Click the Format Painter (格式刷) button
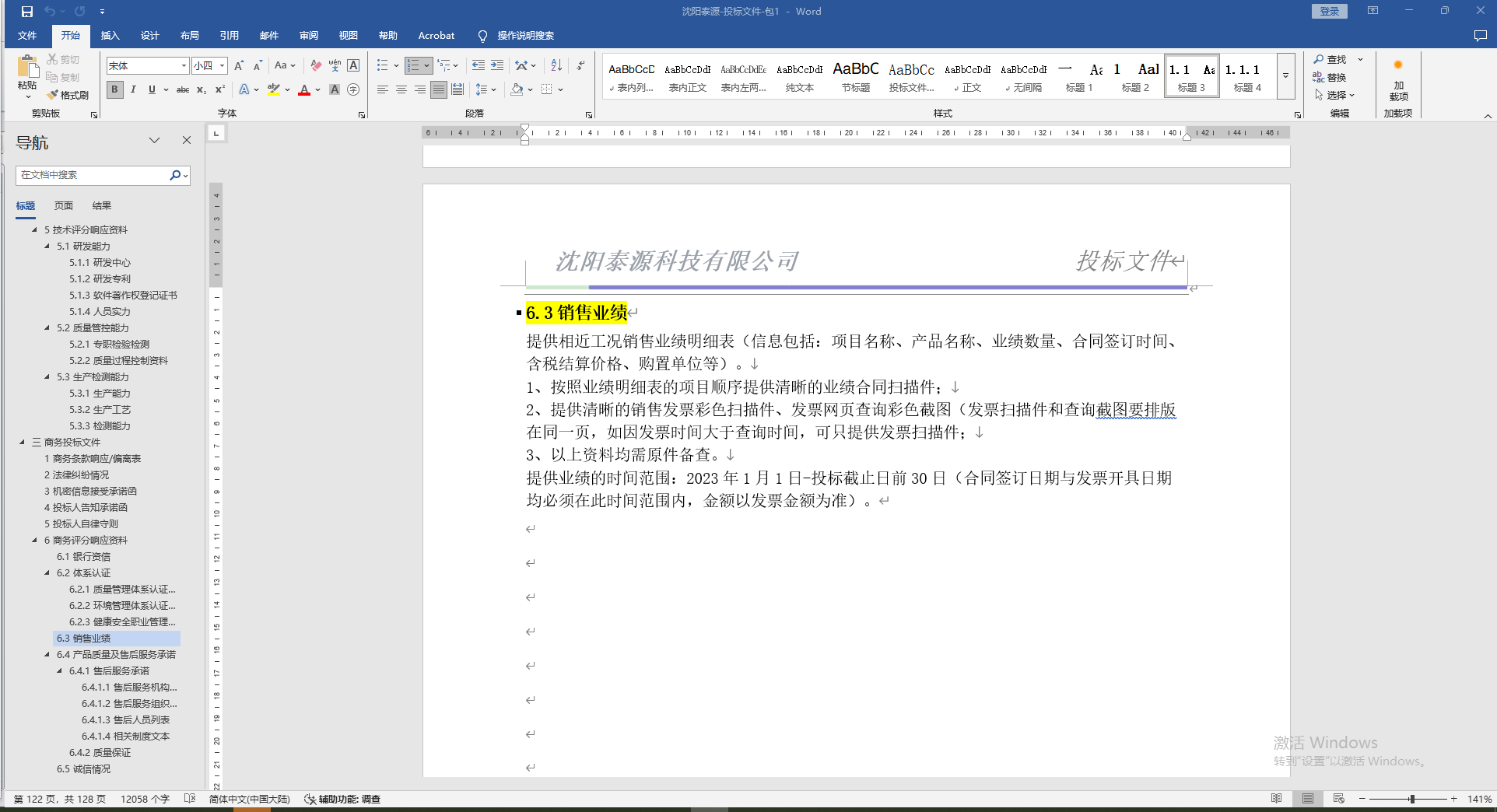Image resolution: width=1497 pixels, height=812 pixels. click(68, 95)
